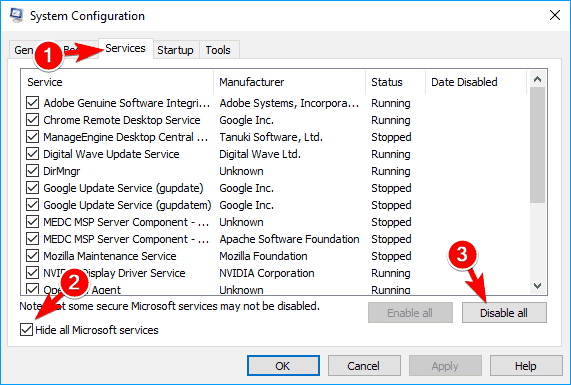Click the scroll down arrow in services list
Viewport: 571px width, 385px height.
[x=537, y=286]
